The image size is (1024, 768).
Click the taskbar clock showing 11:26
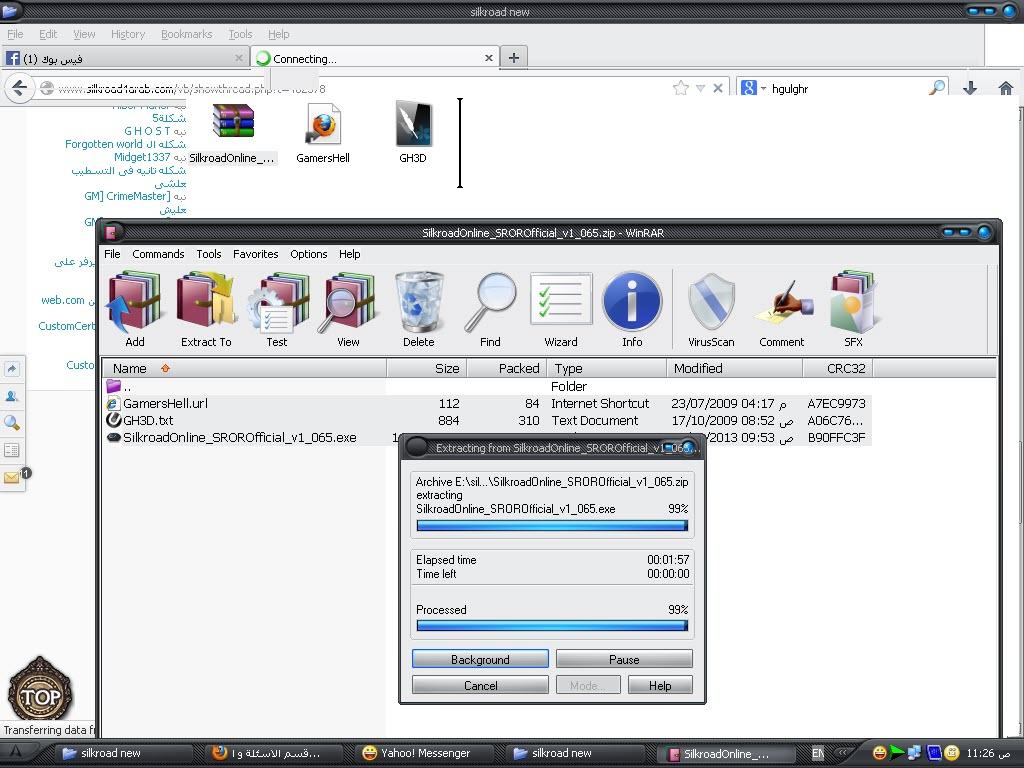coord(988,753)
